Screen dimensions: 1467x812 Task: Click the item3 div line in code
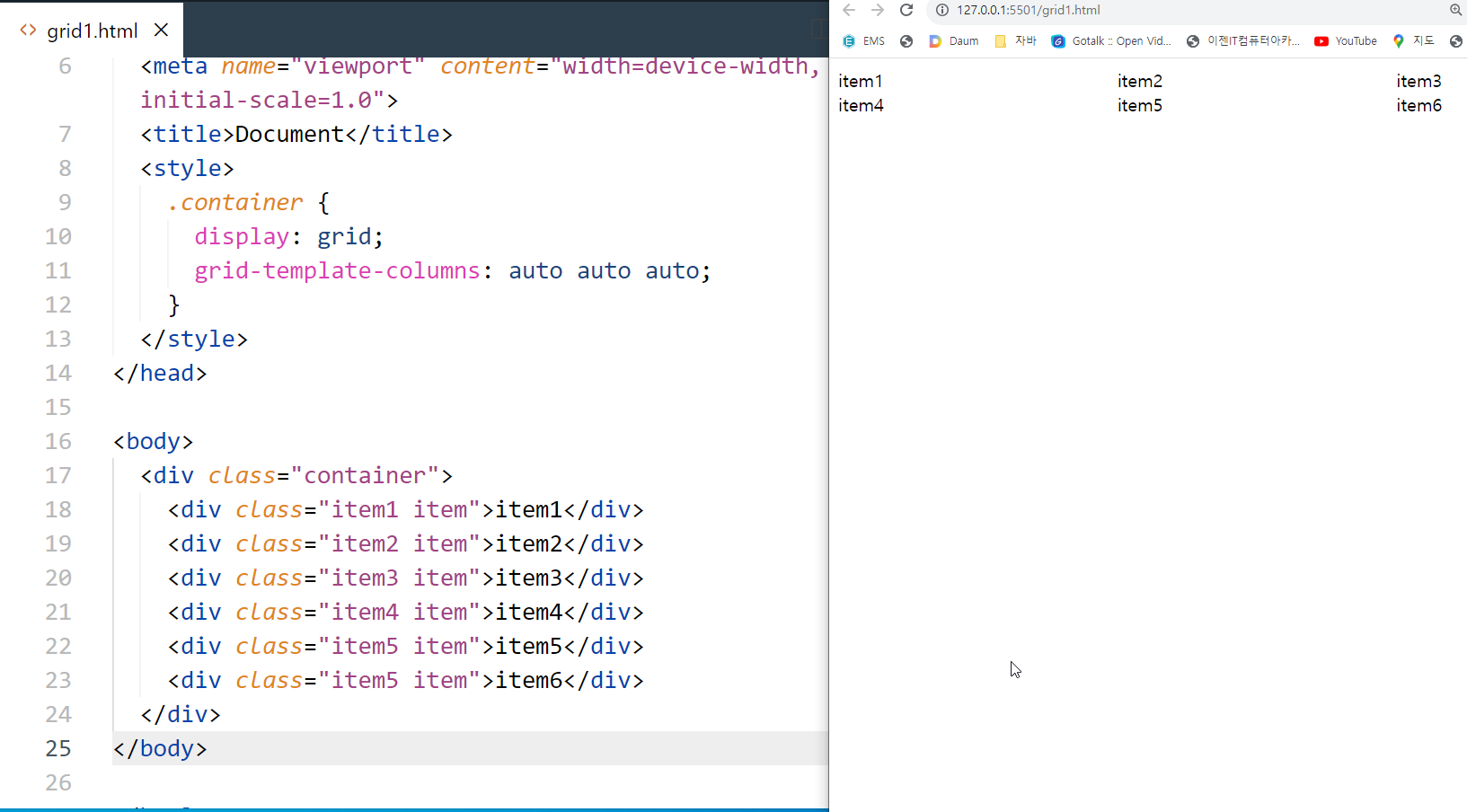[x=406, y=578]
